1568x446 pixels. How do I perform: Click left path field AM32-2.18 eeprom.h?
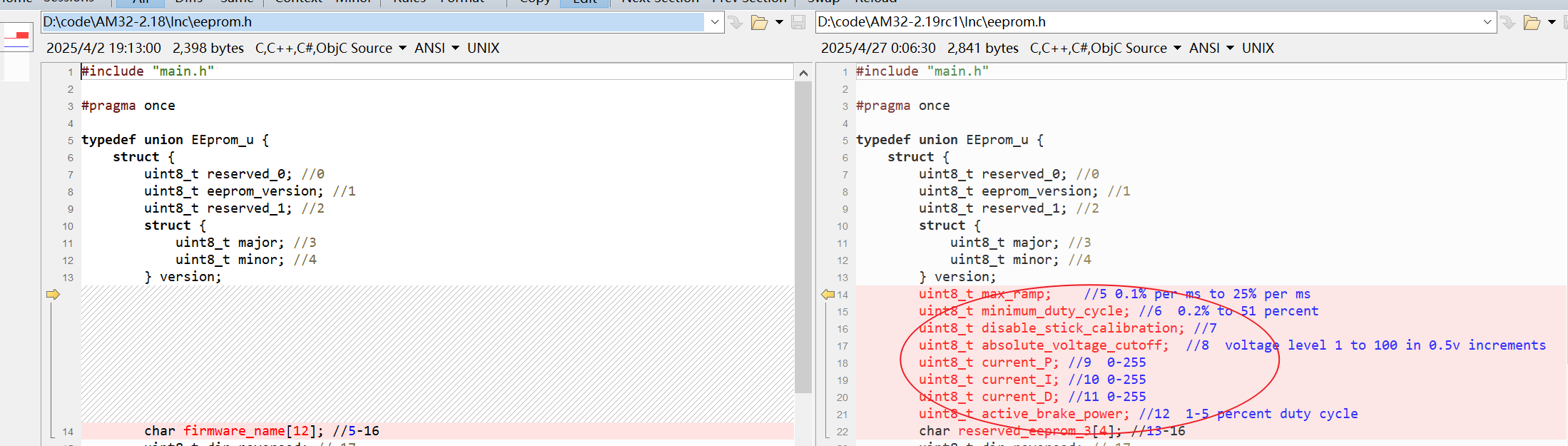pos(373,22)
